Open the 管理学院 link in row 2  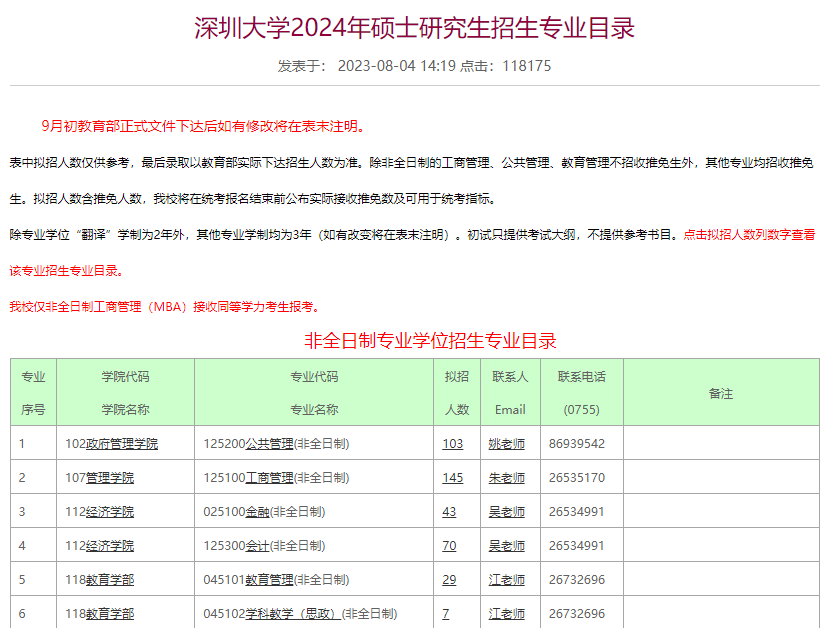click(x=109, y=477)
